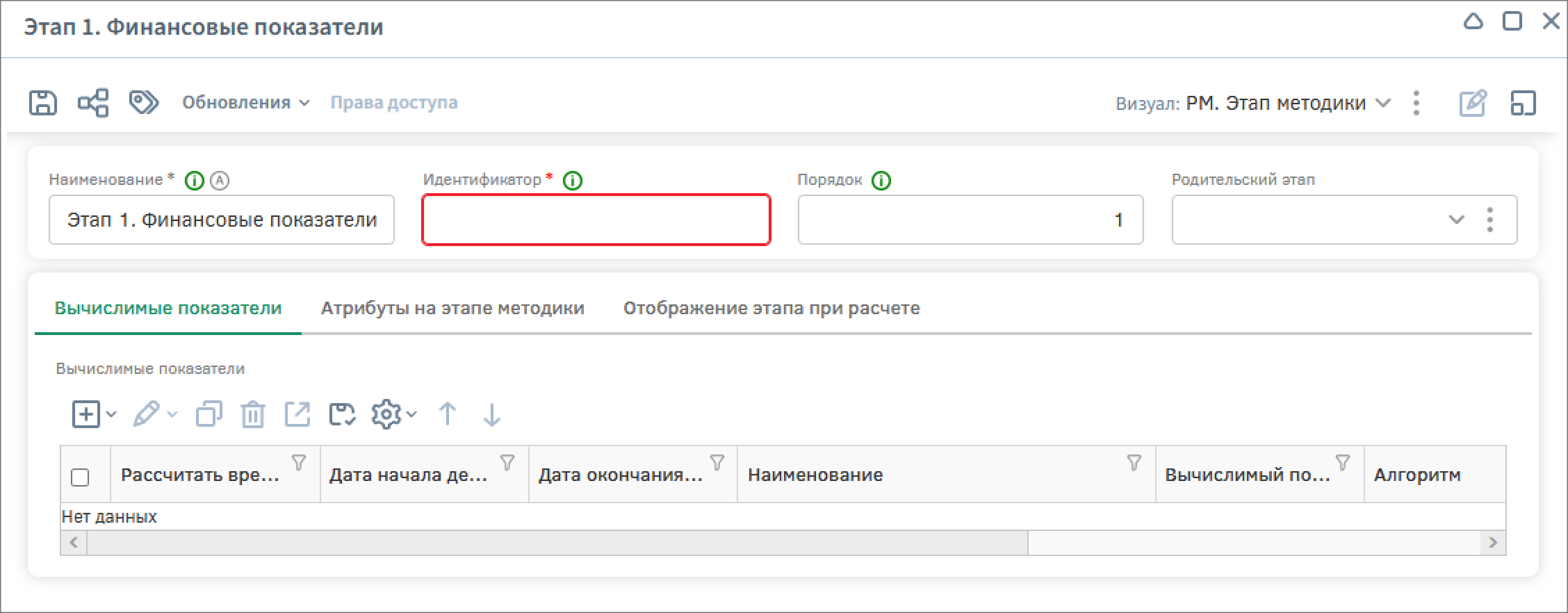The width and height of the screenshot is (1568, 613).
Task: Expand the arrow next to the table's edit pencil
Action: pyautogui.click(x=172, y=415)
